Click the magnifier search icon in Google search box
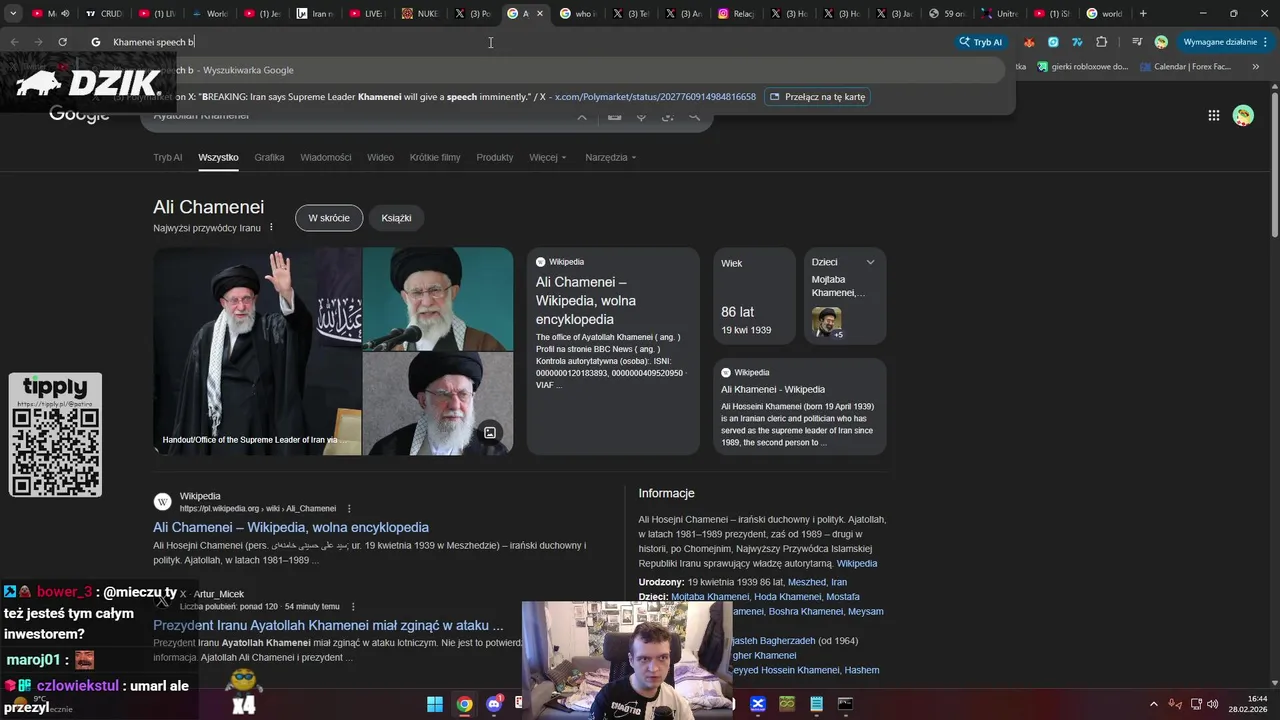The image size is (1280, 720). [x=694, y=116]
